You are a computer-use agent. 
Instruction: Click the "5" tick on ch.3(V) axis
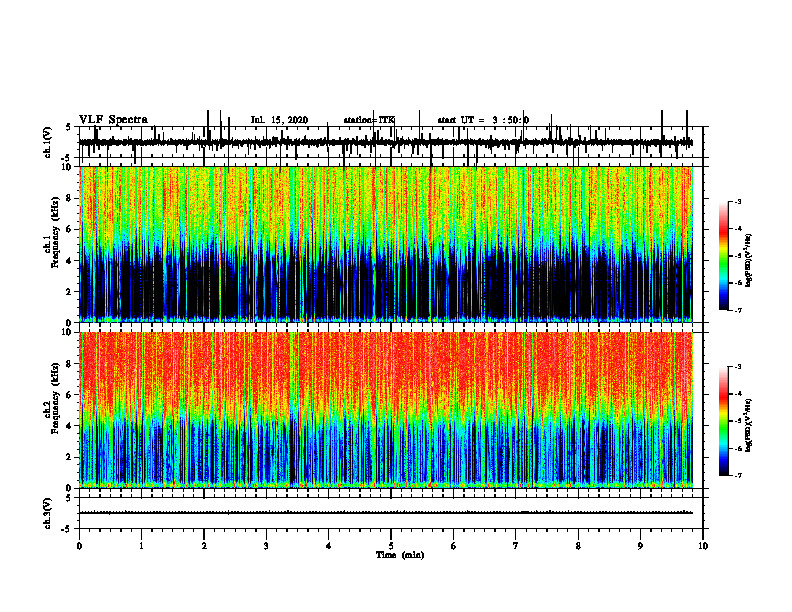pos(70,498)
